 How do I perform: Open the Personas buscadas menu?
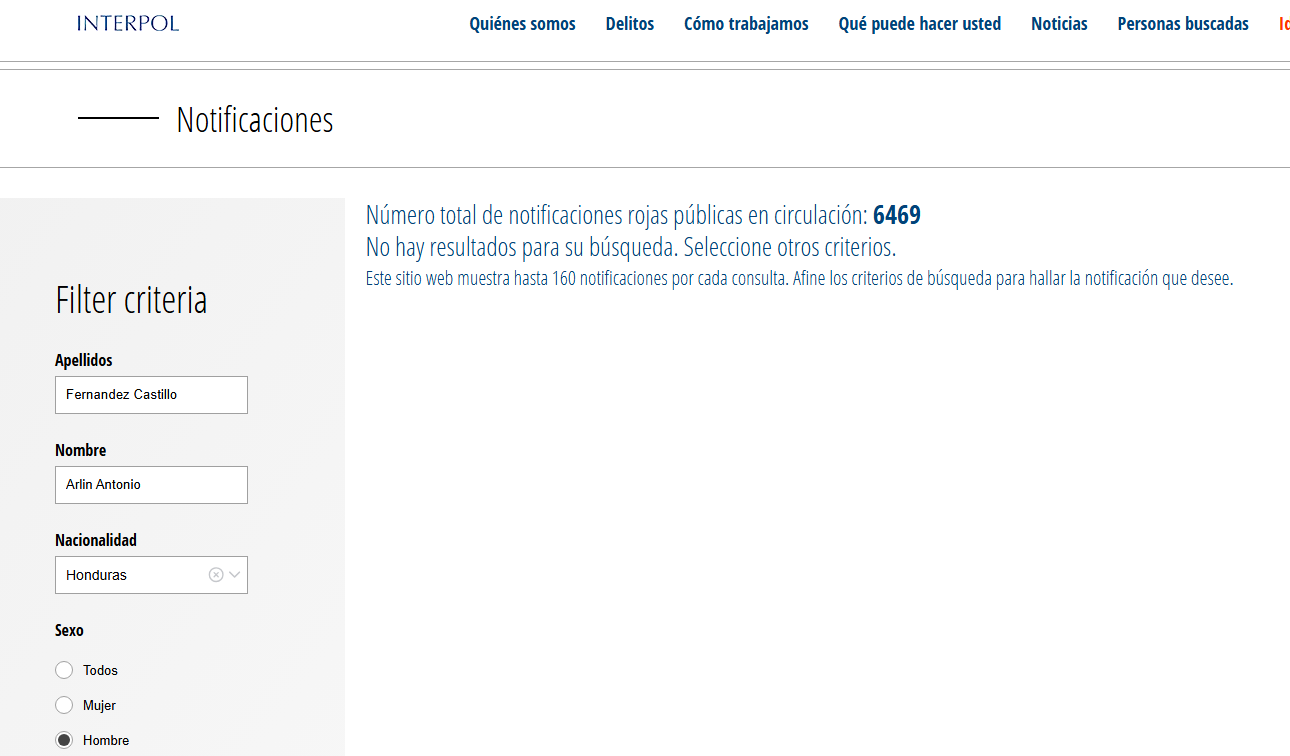coord(1183,24)
